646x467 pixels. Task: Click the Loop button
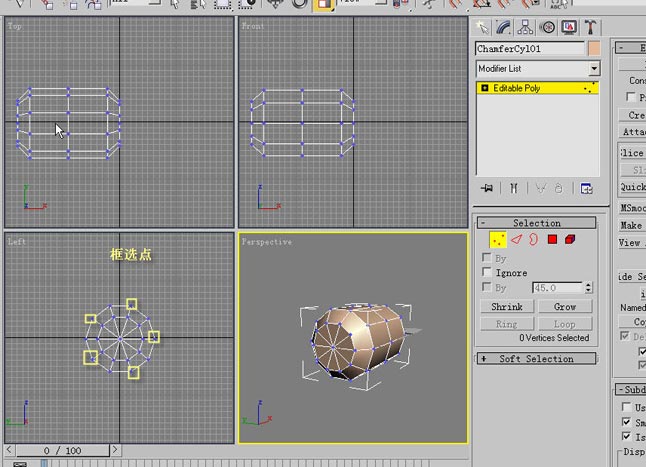point(565,324)
